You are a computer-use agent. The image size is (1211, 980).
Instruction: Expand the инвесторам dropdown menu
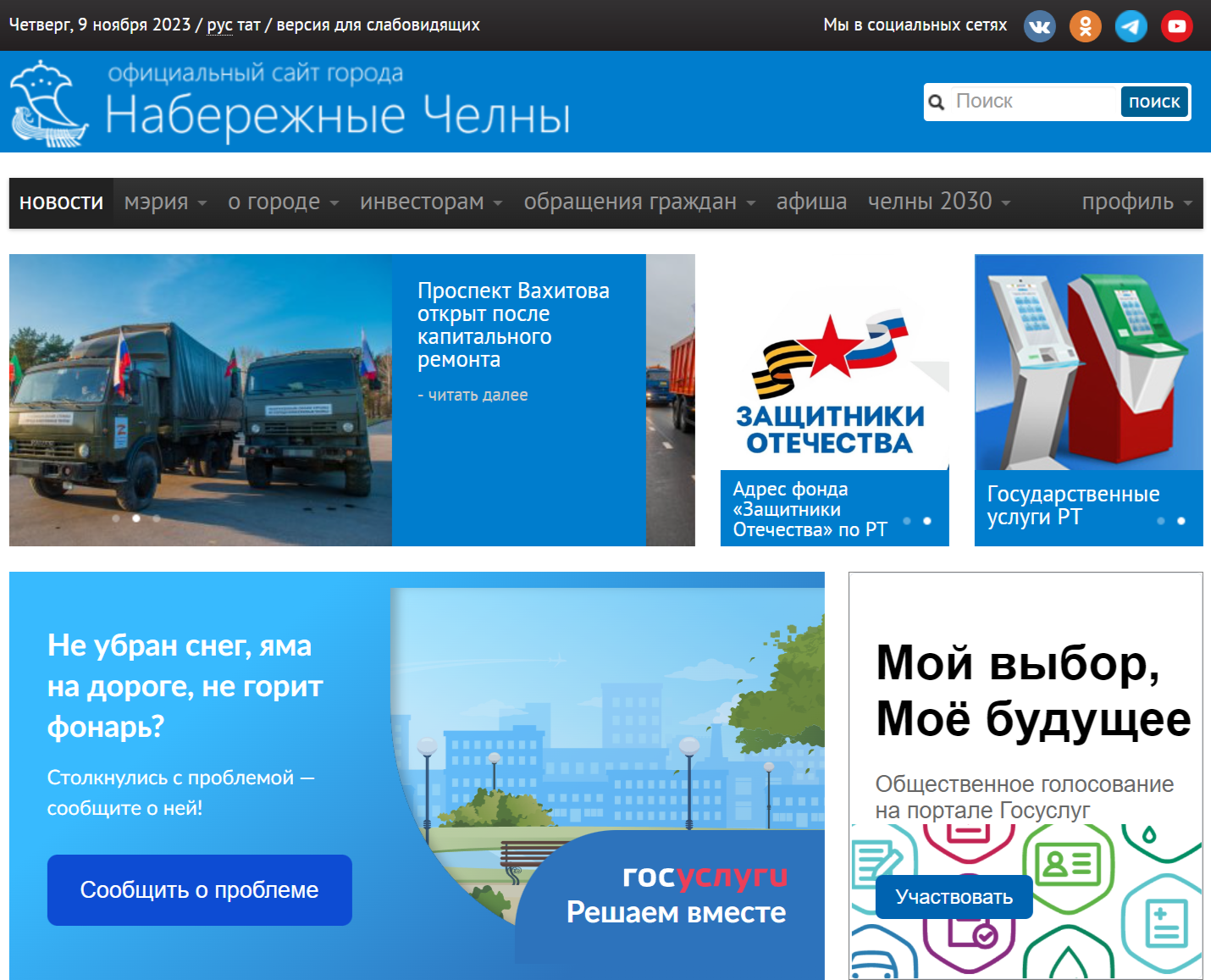point(431,202)
